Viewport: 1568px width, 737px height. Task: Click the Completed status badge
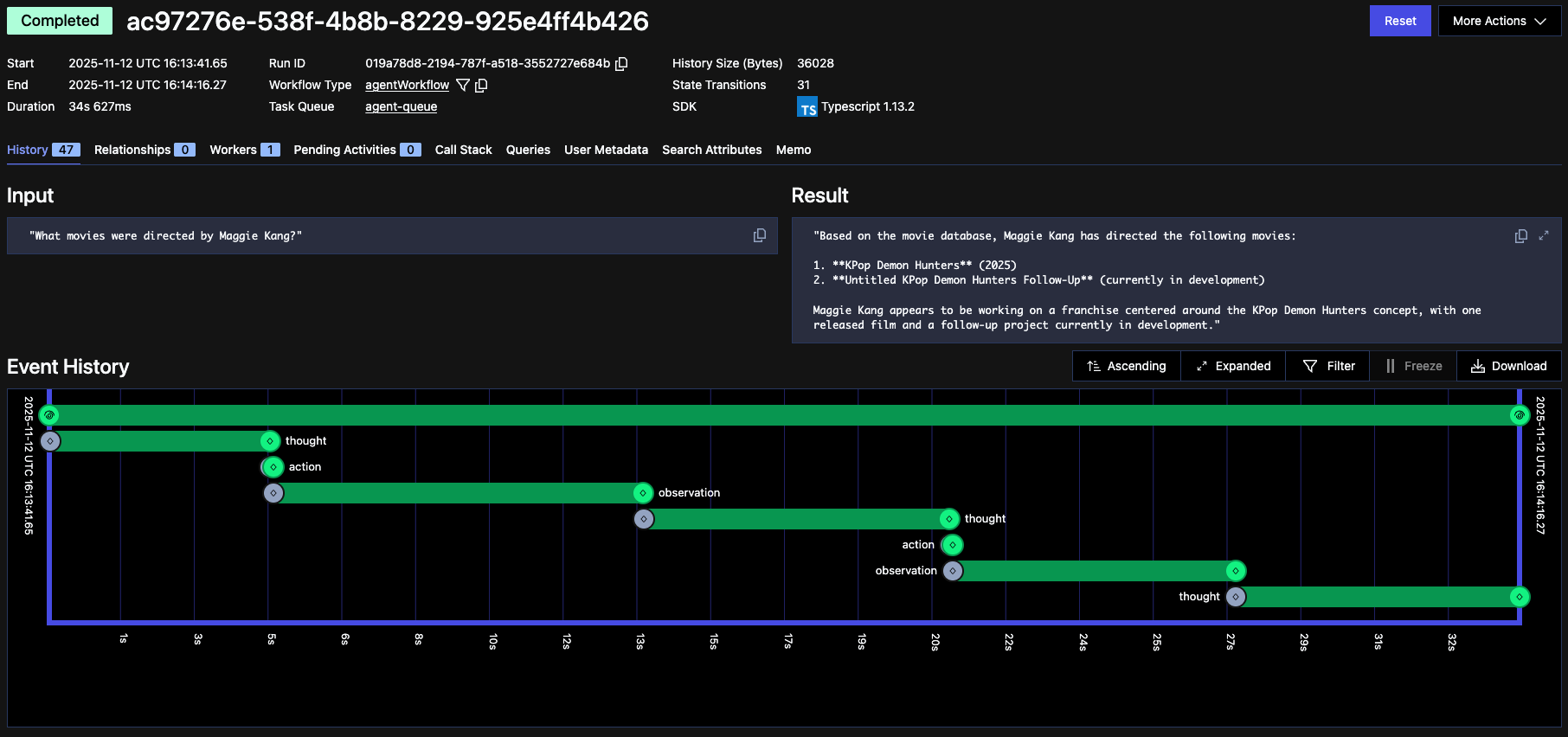[x=60, y=21]
